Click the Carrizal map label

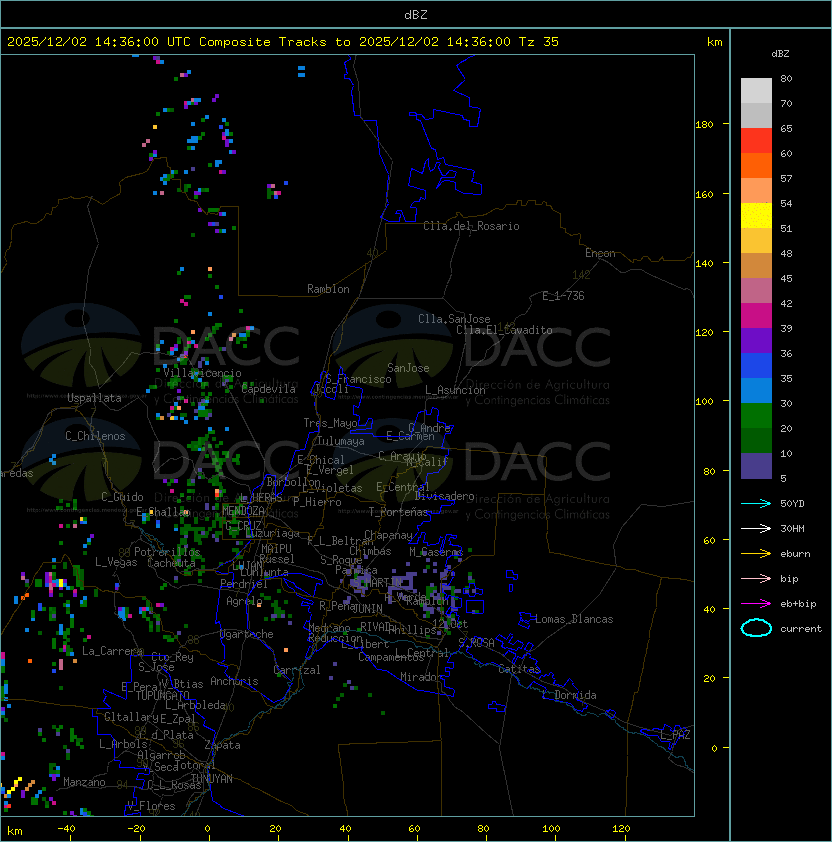(x=296, y=670)
